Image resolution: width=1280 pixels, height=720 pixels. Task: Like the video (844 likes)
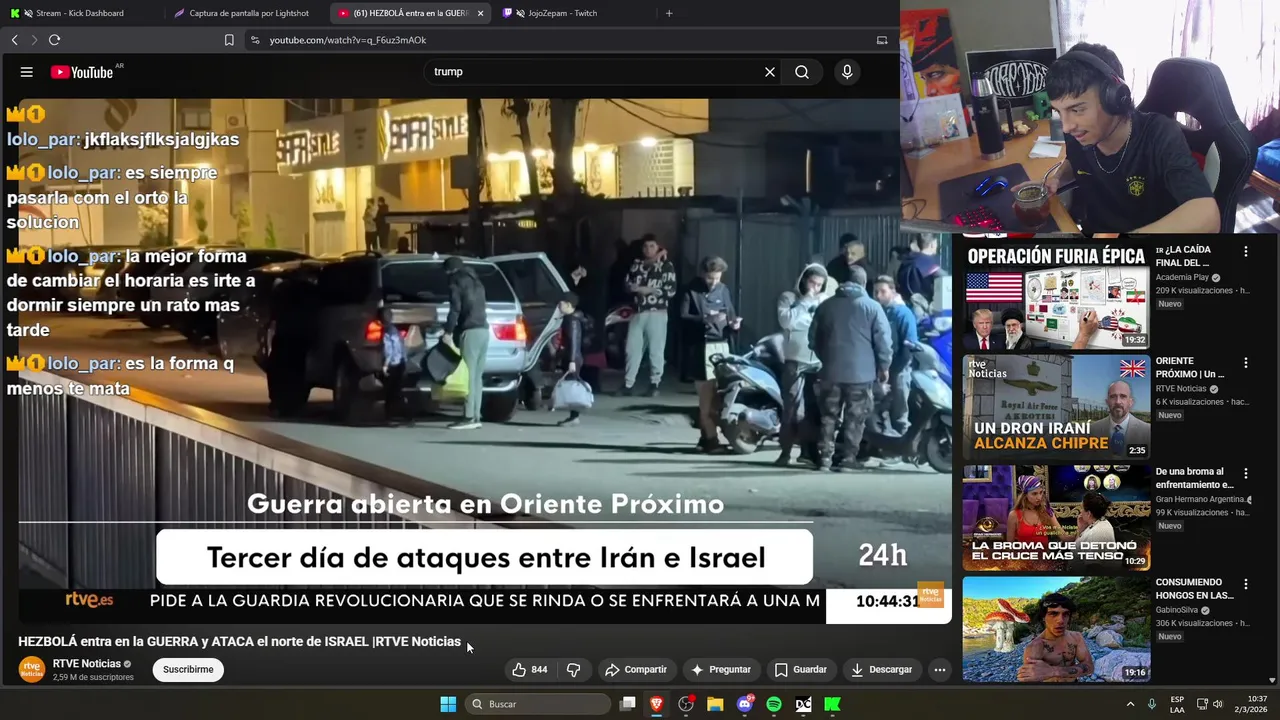tap(530, 670)
